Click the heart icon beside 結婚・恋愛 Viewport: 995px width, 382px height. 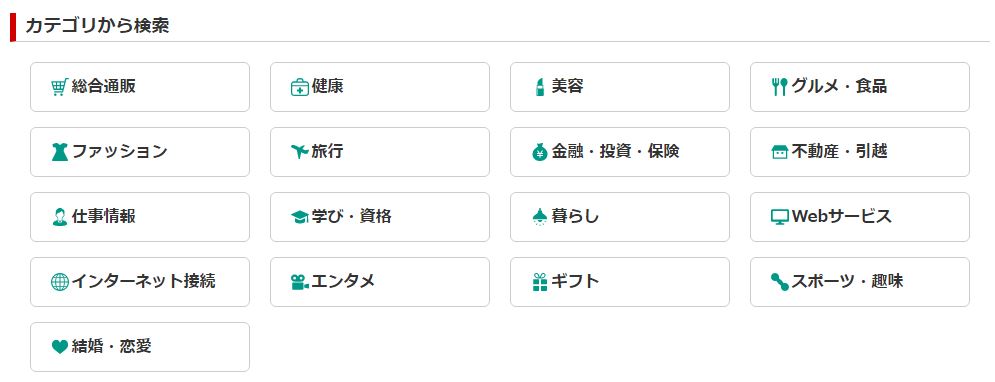tap(60, 347)
